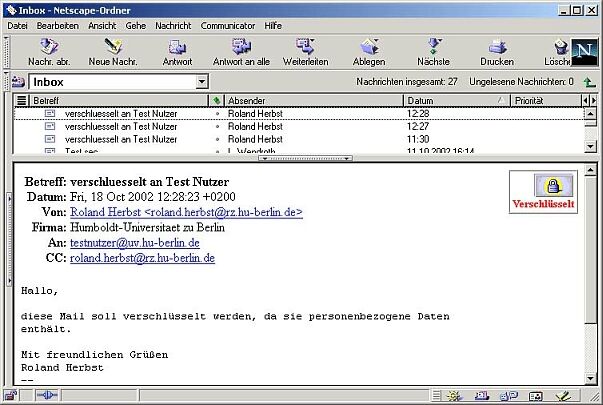Print the message with Drucken
The height and width of the screenshot is (405, 603).
pos(497,52)
